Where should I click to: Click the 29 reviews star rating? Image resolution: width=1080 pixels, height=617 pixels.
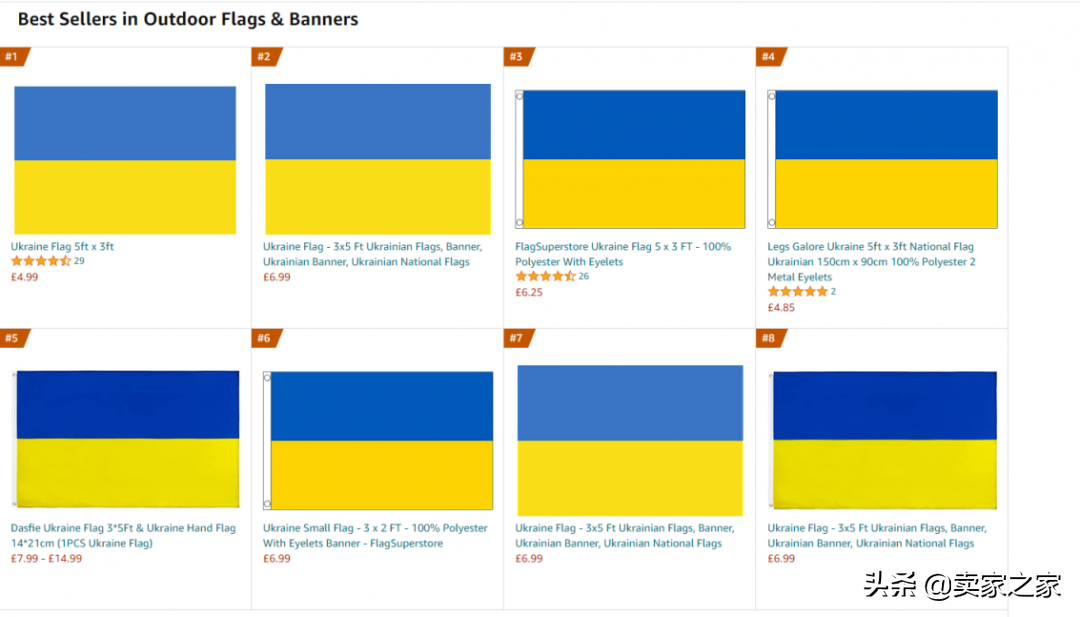coord(48,261)
